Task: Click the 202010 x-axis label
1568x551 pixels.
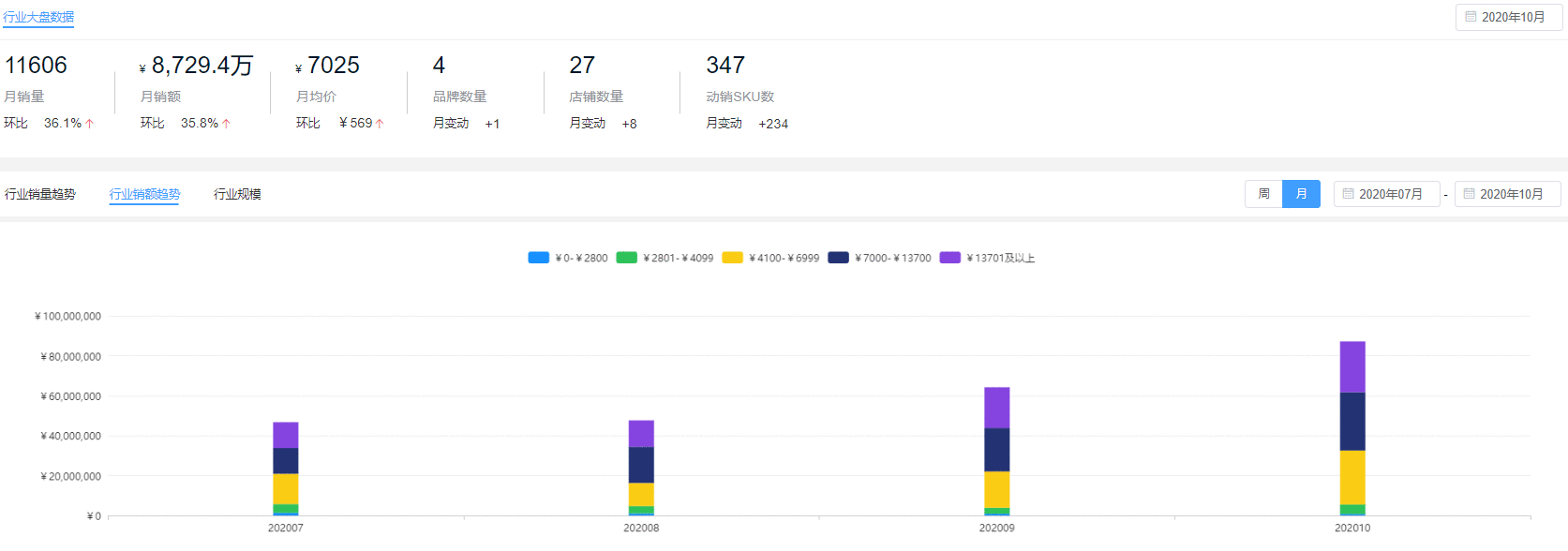Action: point(1352,528)
